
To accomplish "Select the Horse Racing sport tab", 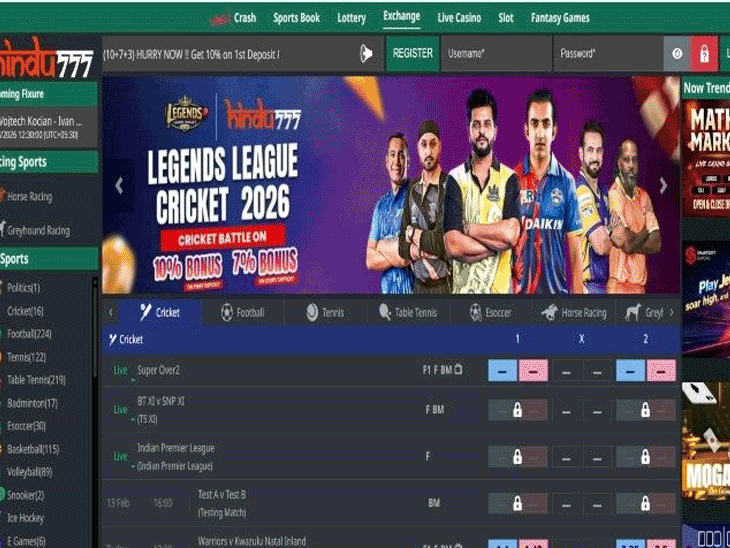I will coord(574,312).
